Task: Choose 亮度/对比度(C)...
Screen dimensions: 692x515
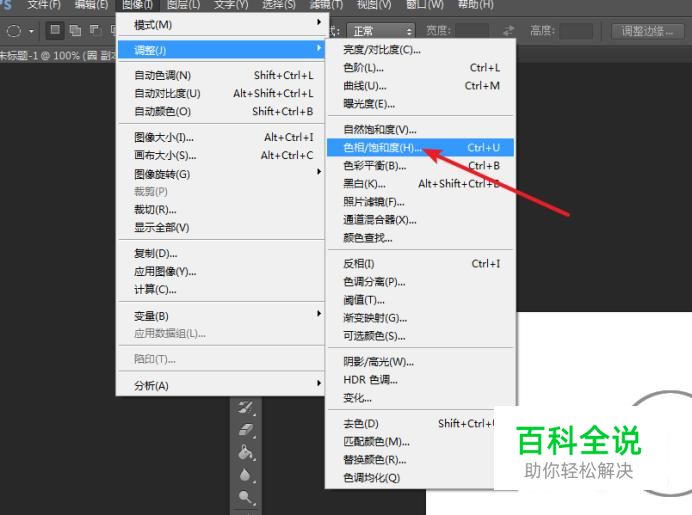Action: (420, 50)
